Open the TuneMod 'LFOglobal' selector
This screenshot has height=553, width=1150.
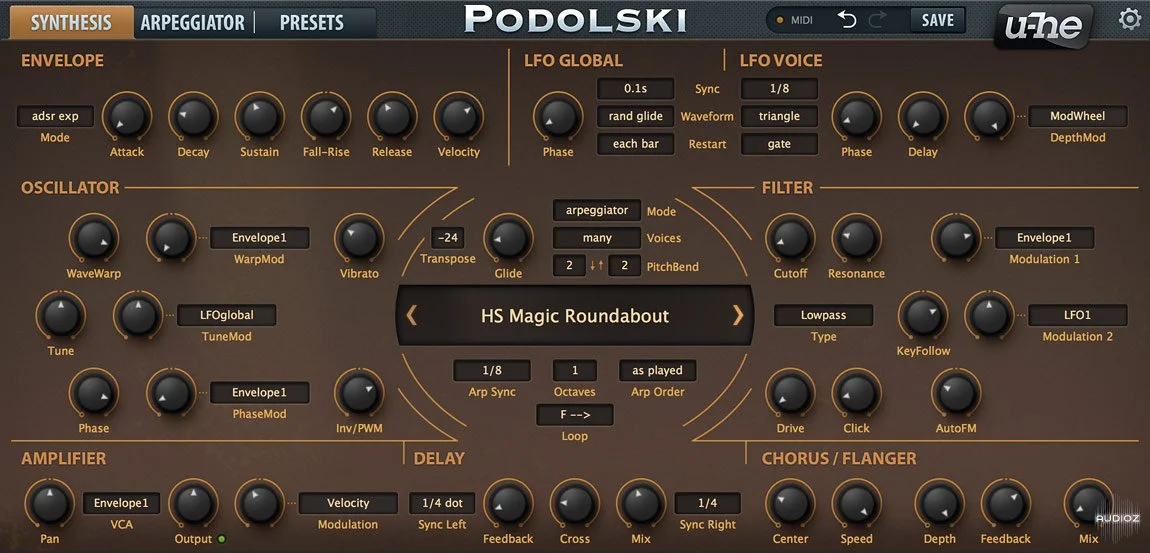[227, 315]
